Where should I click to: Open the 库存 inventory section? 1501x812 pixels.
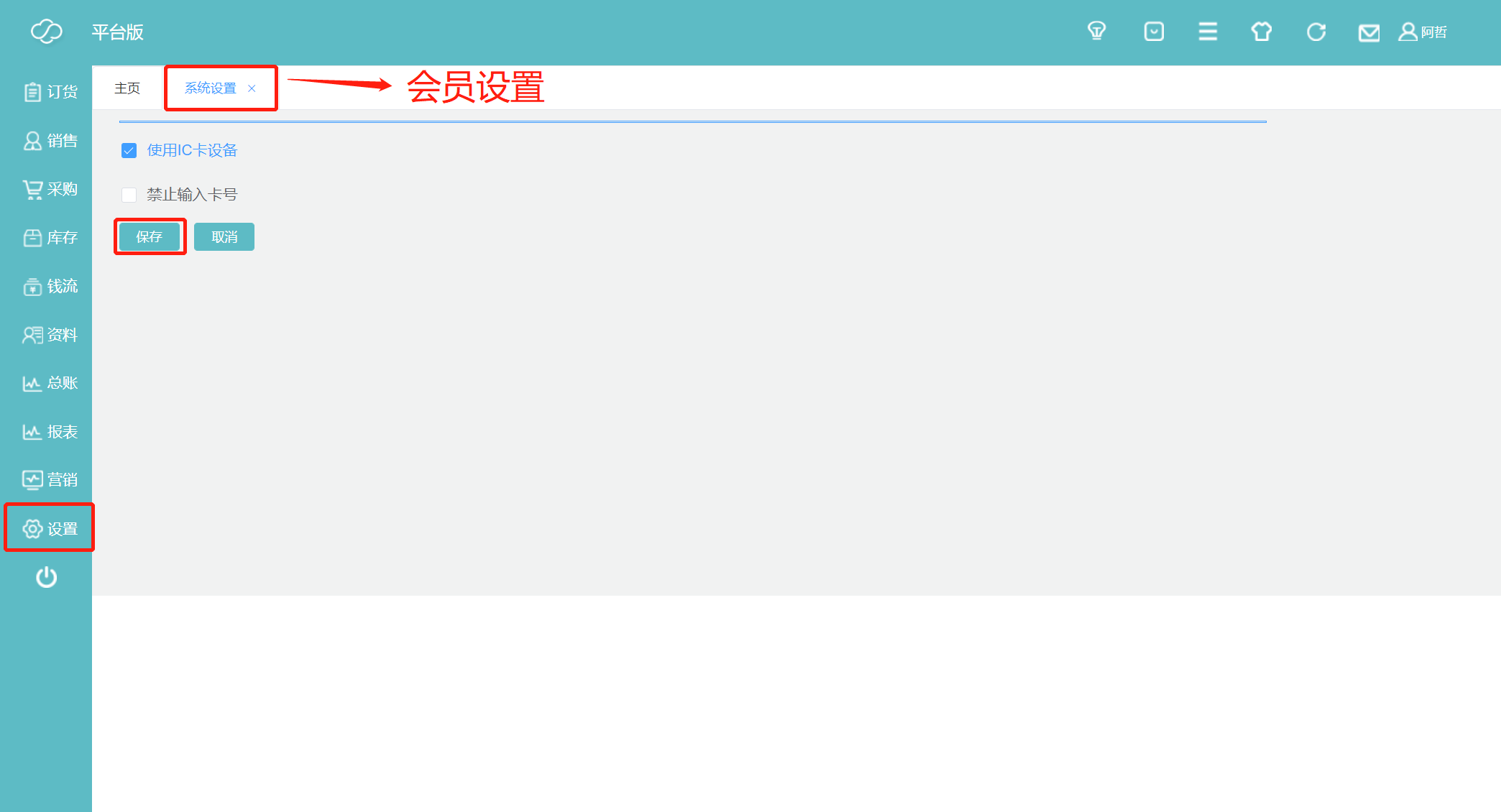click(50, 238)
